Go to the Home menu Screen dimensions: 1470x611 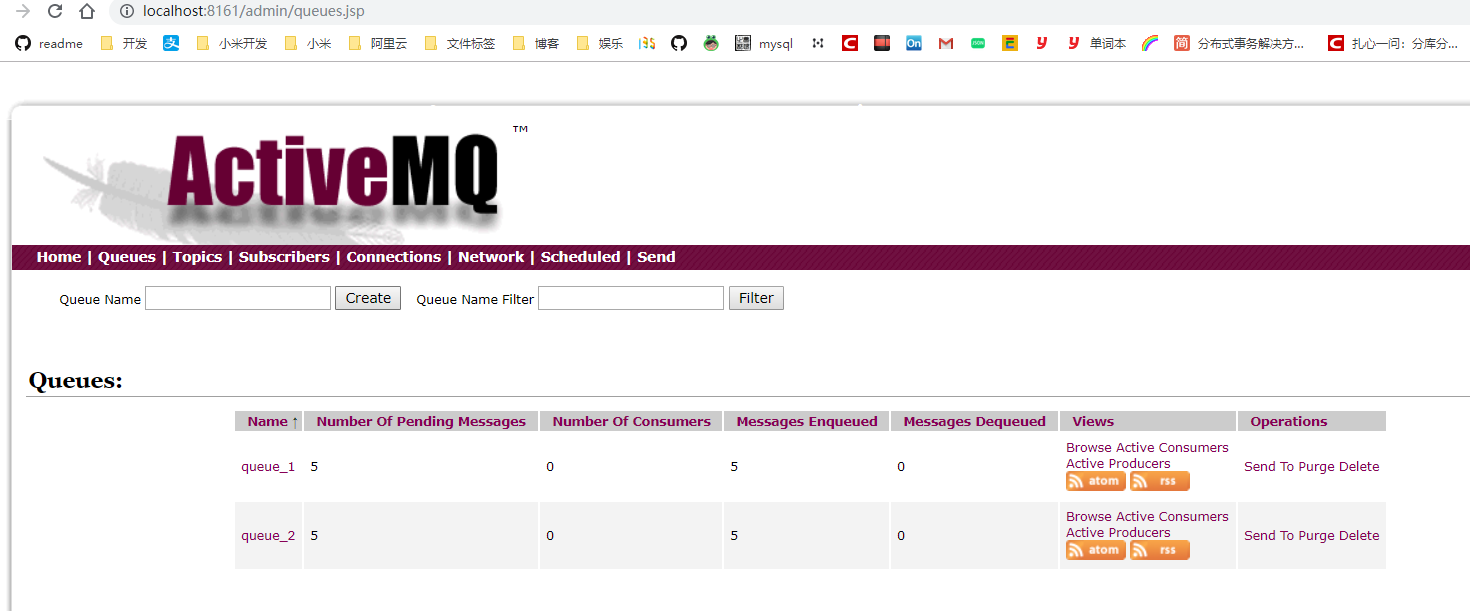tap(59, 257)
